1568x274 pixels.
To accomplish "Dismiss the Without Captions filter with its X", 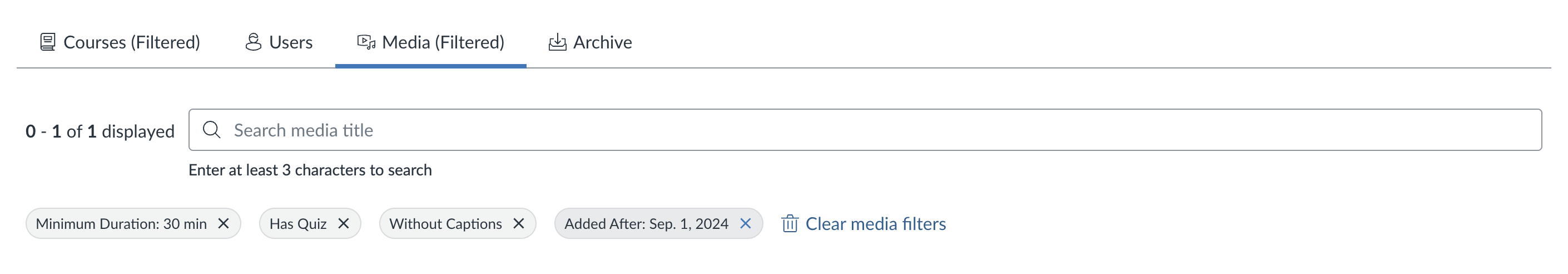I will [x=519, y=223].
